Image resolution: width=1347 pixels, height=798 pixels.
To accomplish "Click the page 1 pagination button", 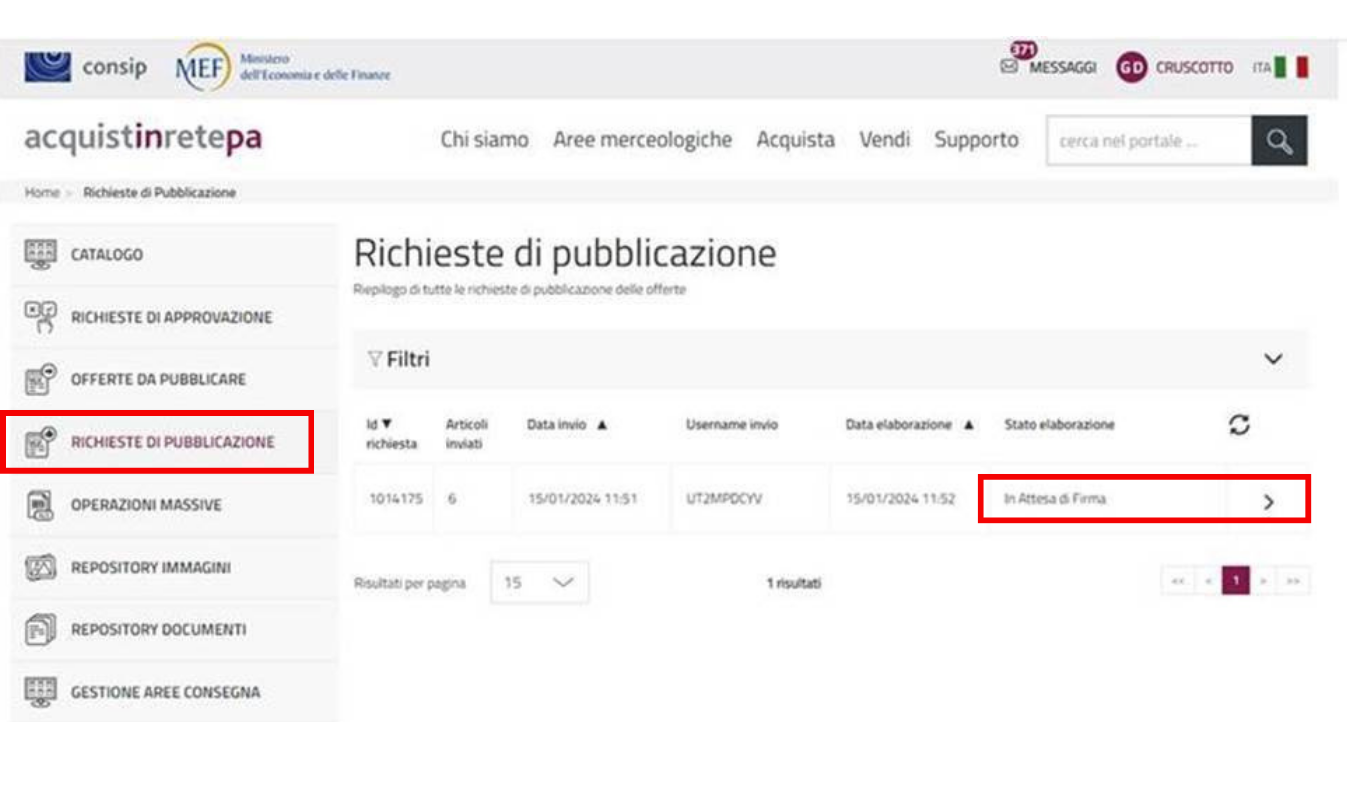I will pyautogui.click(x=1236, y=580).
